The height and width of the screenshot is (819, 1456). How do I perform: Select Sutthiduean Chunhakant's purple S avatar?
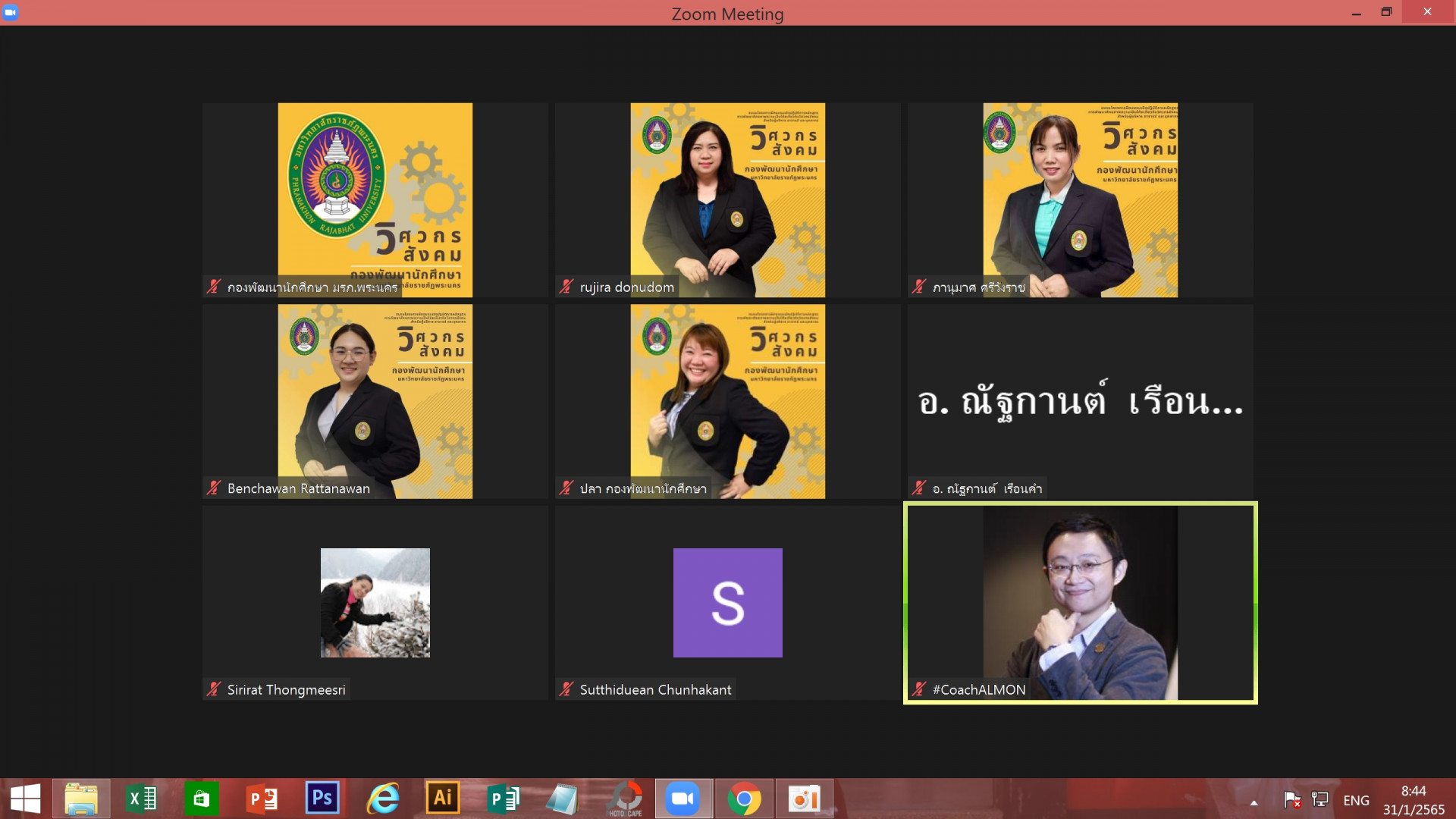click(x=728, y=602)
